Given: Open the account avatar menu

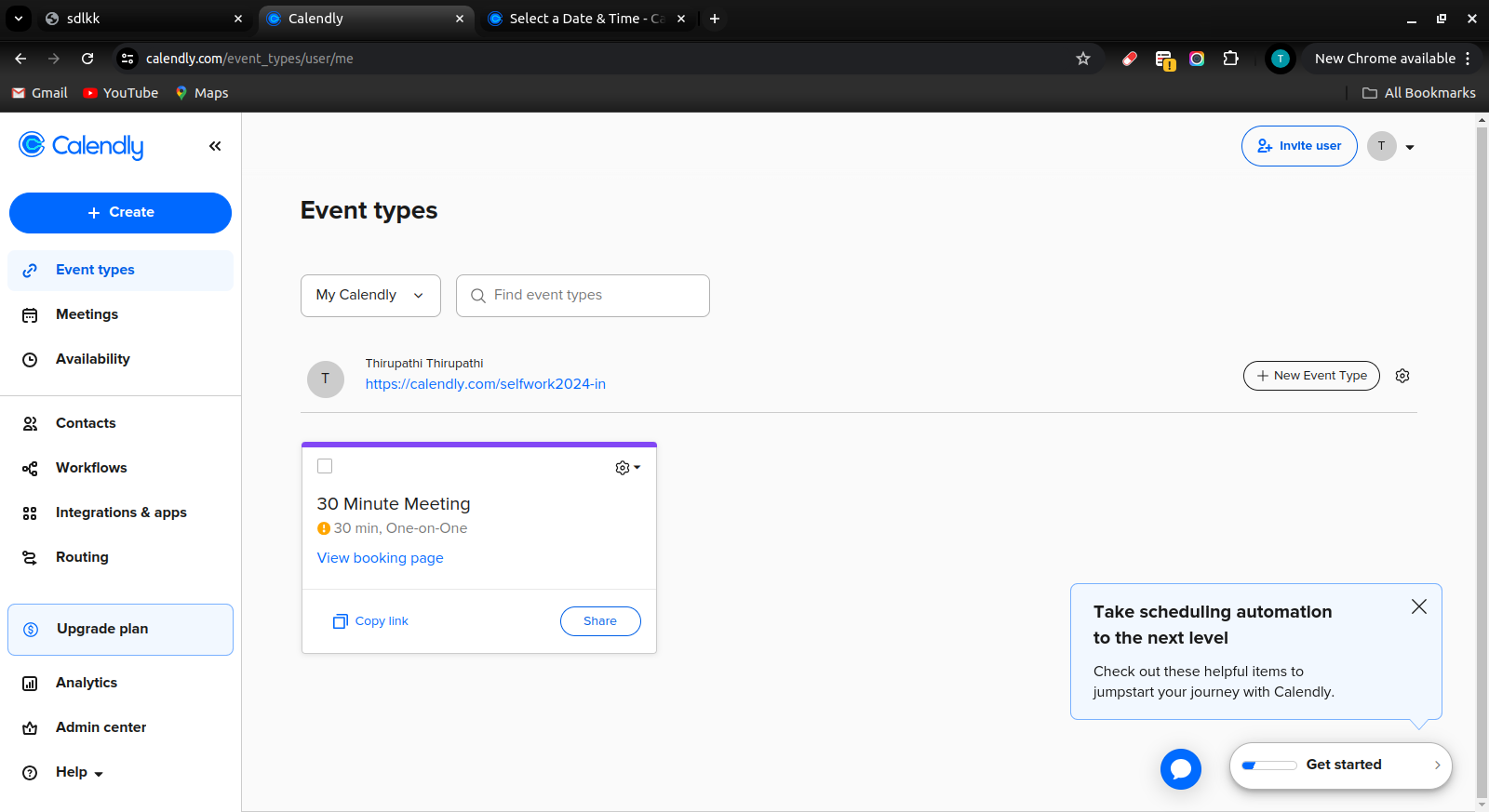Looking at the screenshot, I should (1390, 146).
